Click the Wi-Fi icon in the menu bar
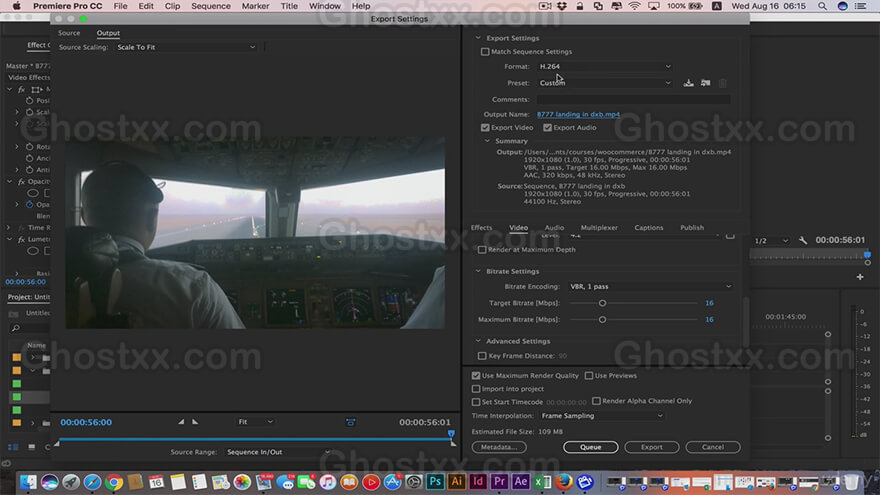 point(634,6)
